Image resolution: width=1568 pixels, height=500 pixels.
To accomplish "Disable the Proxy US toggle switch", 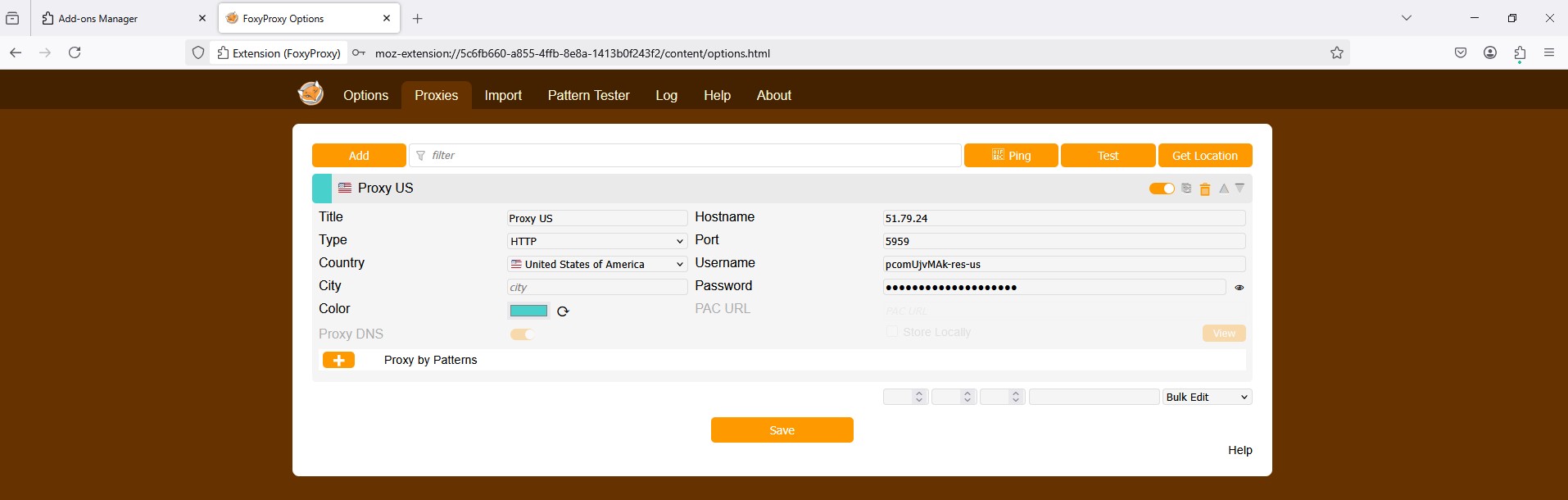I will (1162, 189).
